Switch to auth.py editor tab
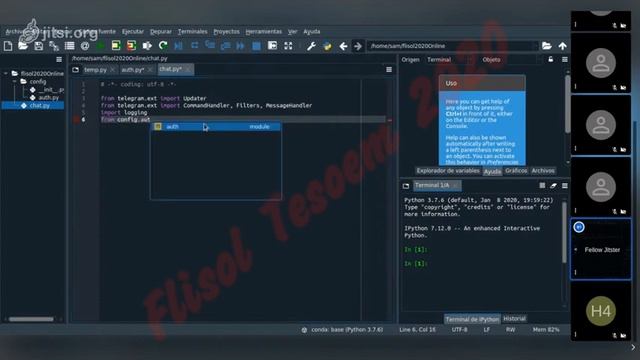This screenshot has height=360, width=640. (133, 70)
